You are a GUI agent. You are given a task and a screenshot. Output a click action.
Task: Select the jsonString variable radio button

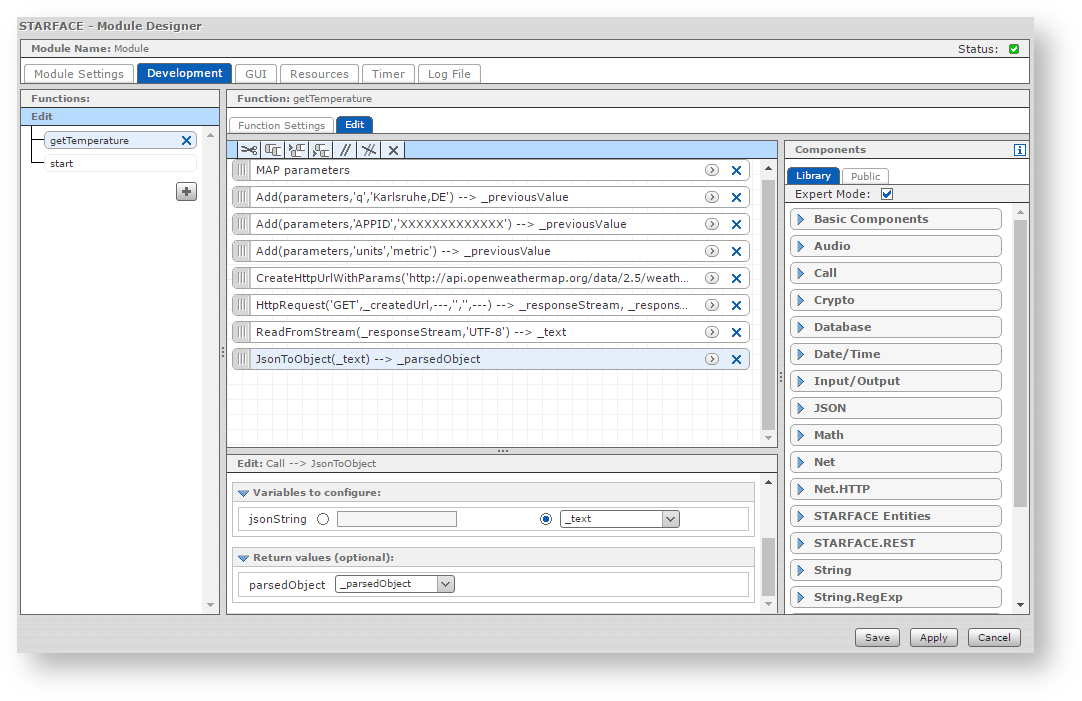click(x=546, y=519)
